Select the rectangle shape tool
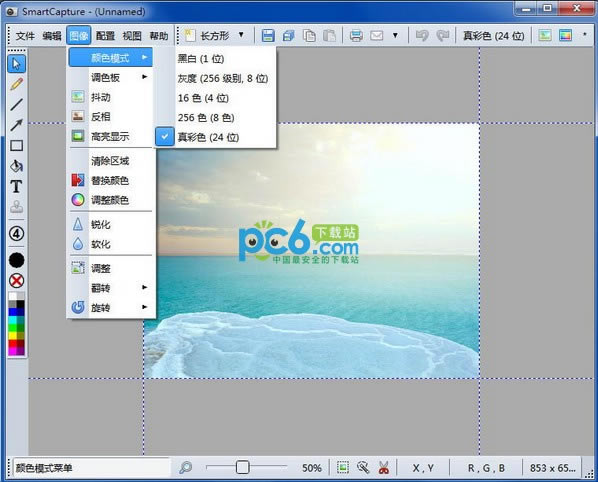Screen dimensions: 598x482 [16, 145]
